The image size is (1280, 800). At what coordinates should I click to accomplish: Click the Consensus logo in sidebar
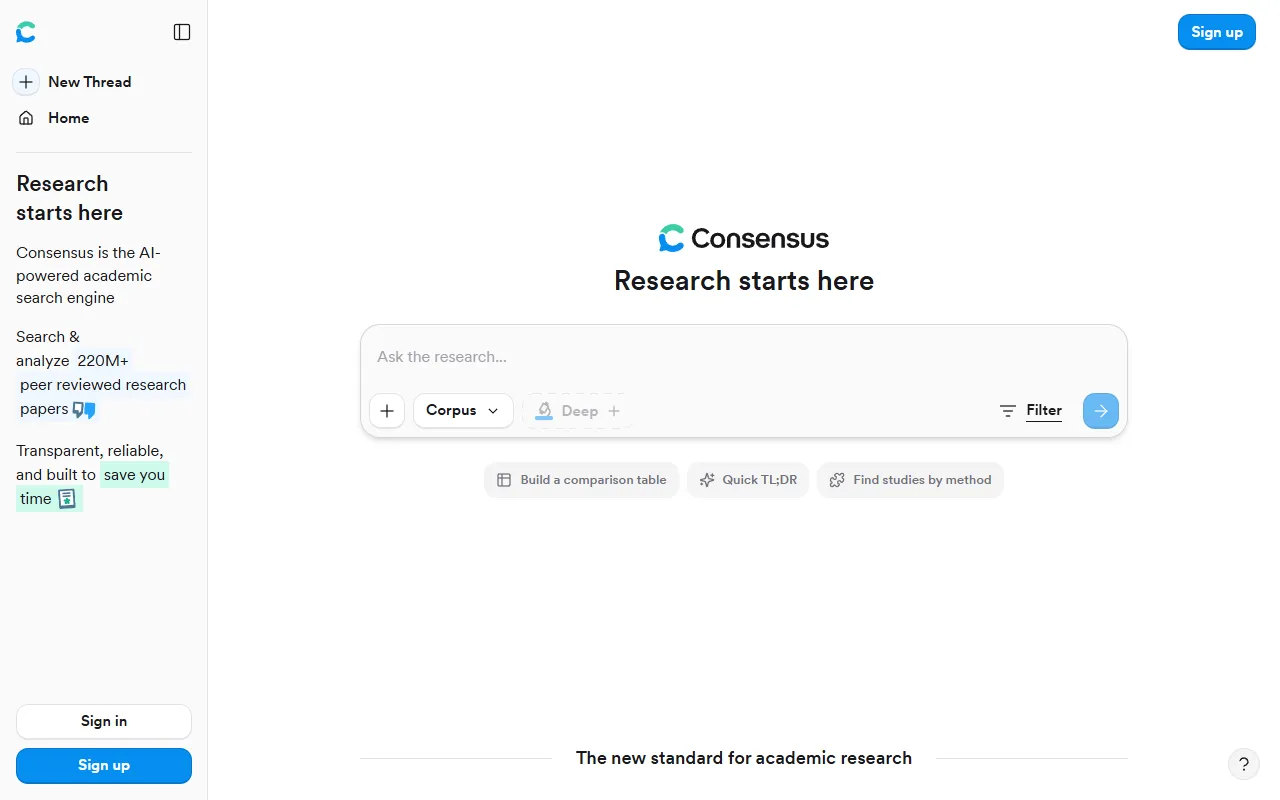pyautogui.click(x=26, y=32)
